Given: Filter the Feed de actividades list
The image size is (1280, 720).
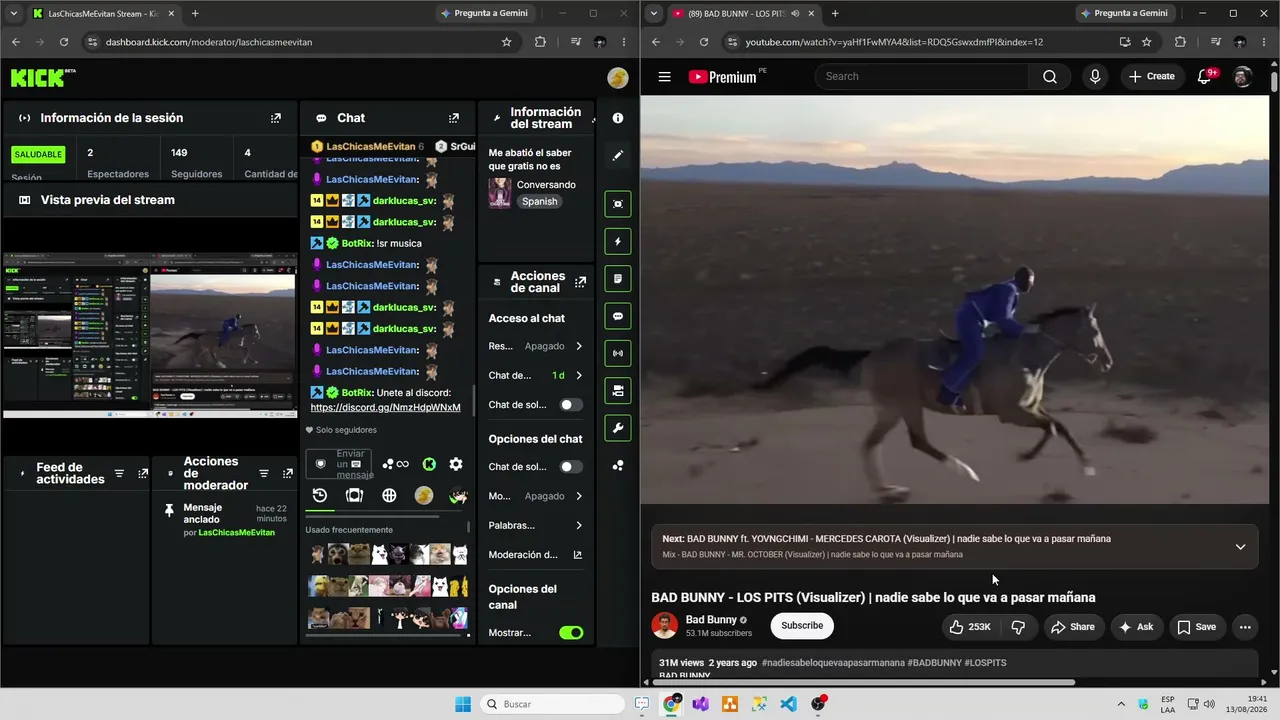Looking at the screenshot, I should [119, 473].
